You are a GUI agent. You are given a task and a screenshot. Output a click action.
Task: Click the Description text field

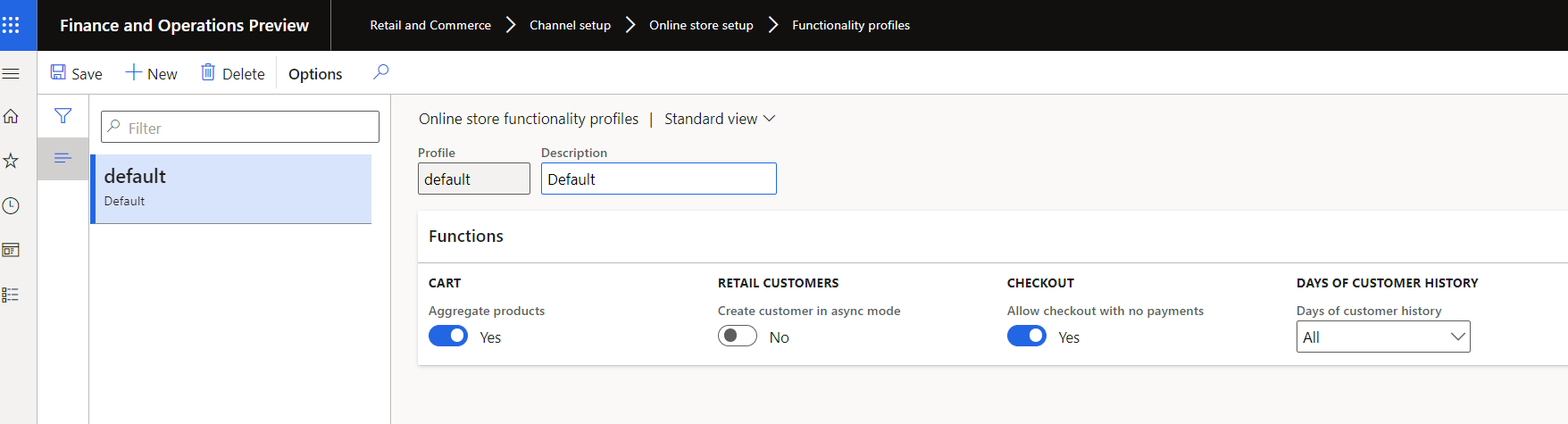[658, 179]
